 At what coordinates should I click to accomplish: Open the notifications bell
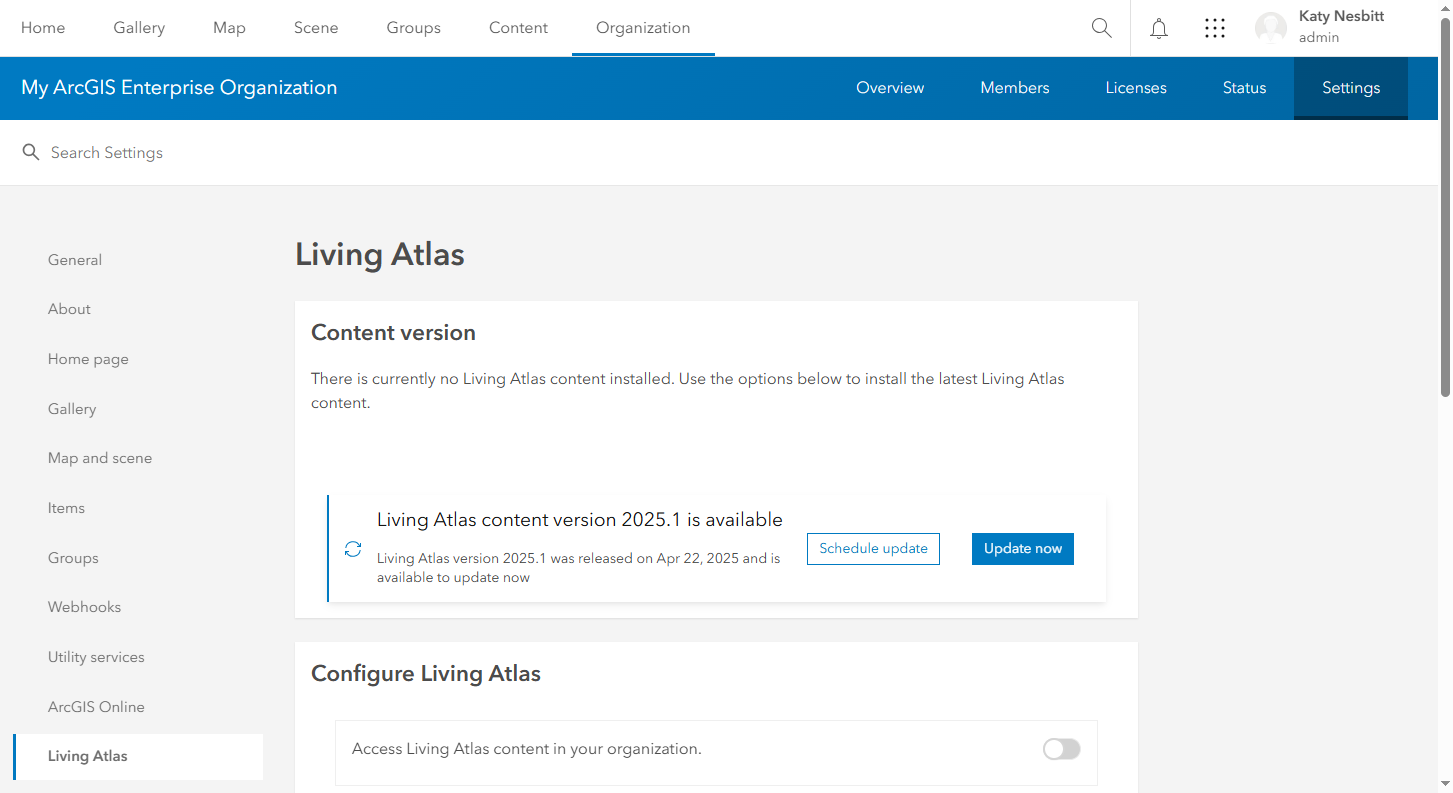tap(1158, 28)
